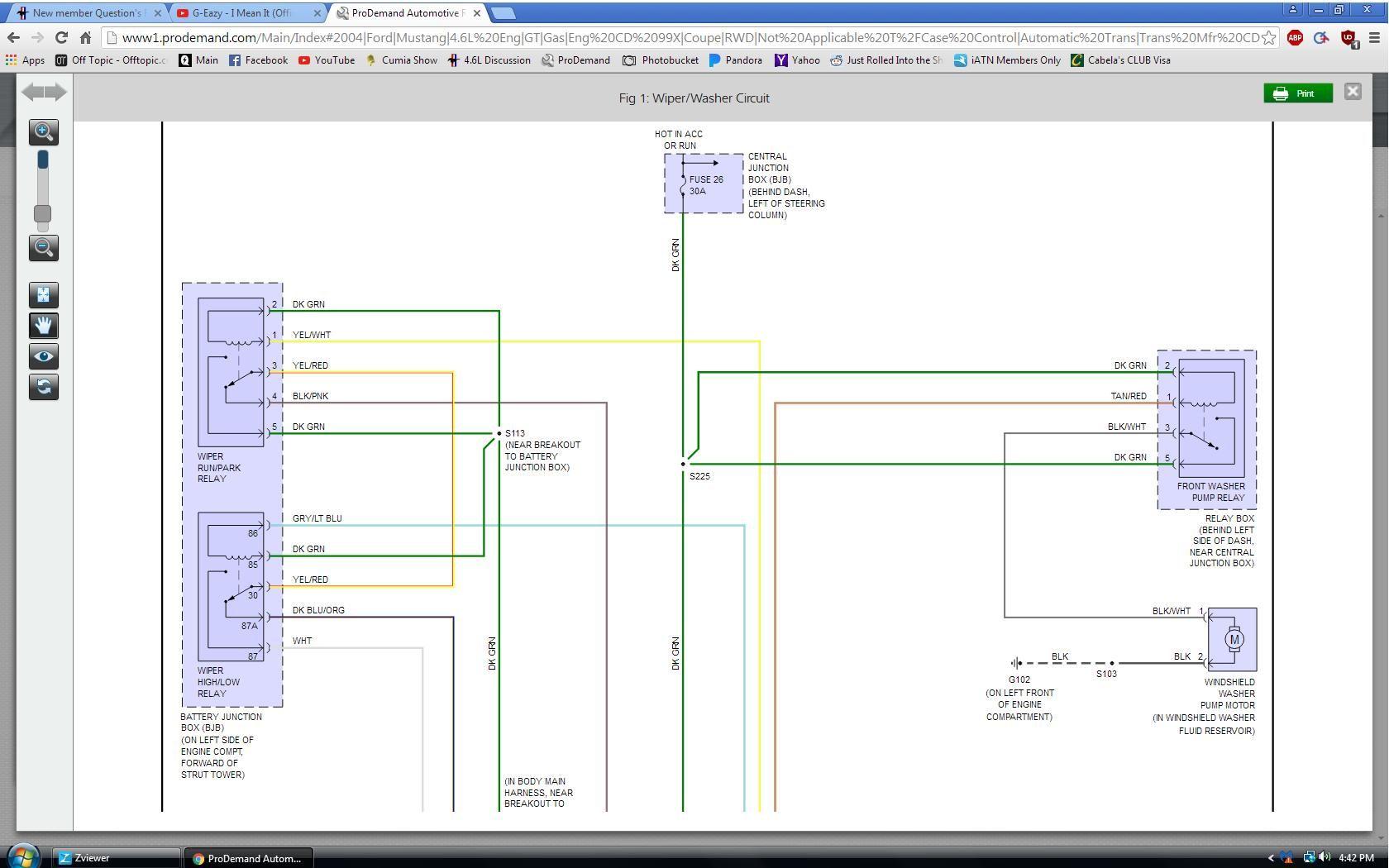
Task: Close the wiring diagram viewer overlay
Action: pyautogui.click(x=1353, y=92)
